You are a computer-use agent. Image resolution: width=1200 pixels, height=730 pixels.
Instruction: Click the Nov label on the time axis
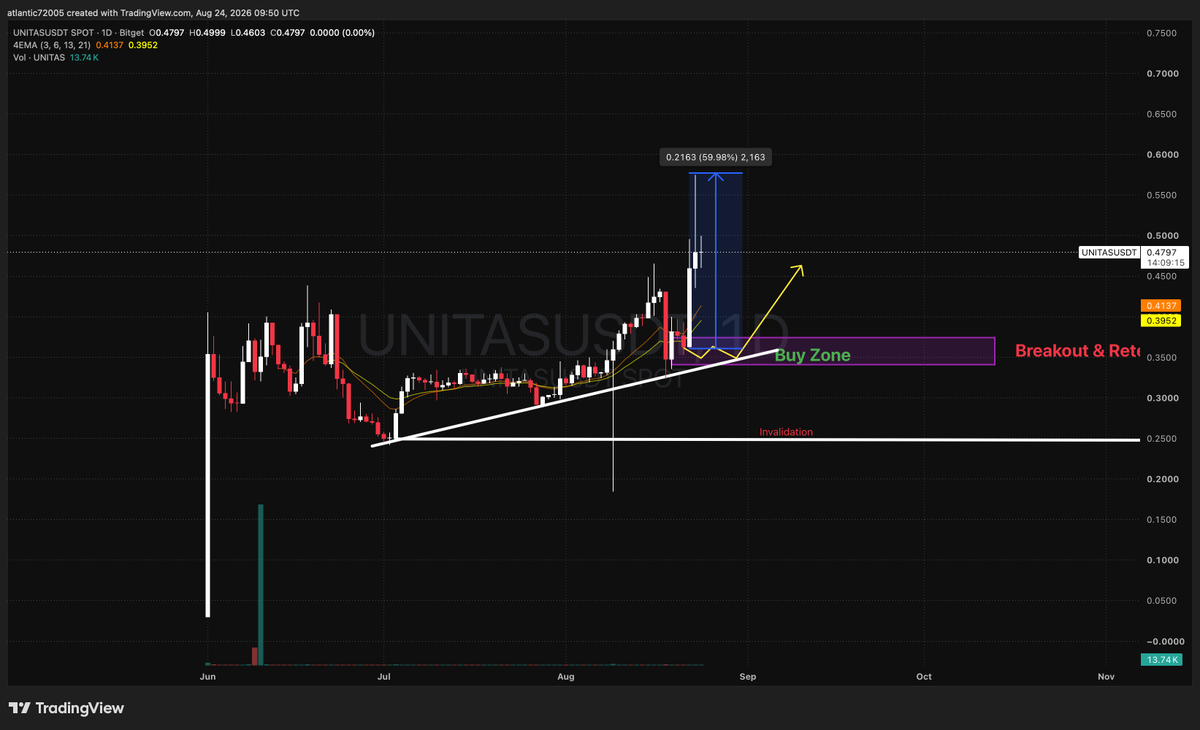point(1106,677)
